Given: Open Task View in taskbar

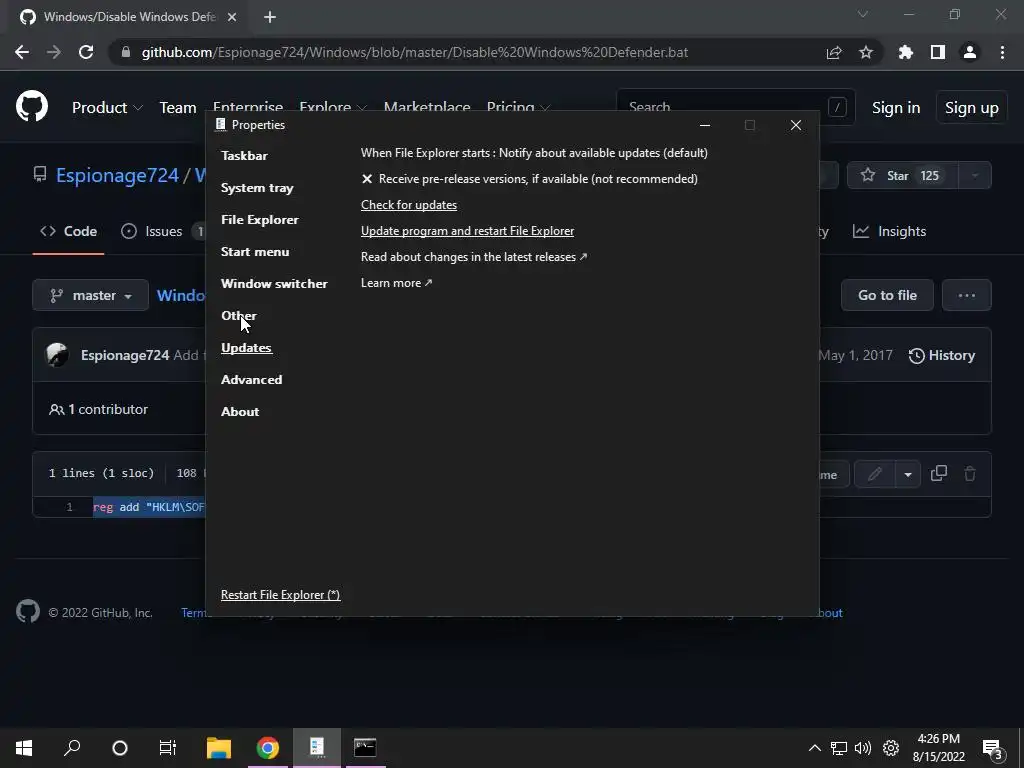Looking at the screenshot, I should pyautogui.click(x=168, y=748).
